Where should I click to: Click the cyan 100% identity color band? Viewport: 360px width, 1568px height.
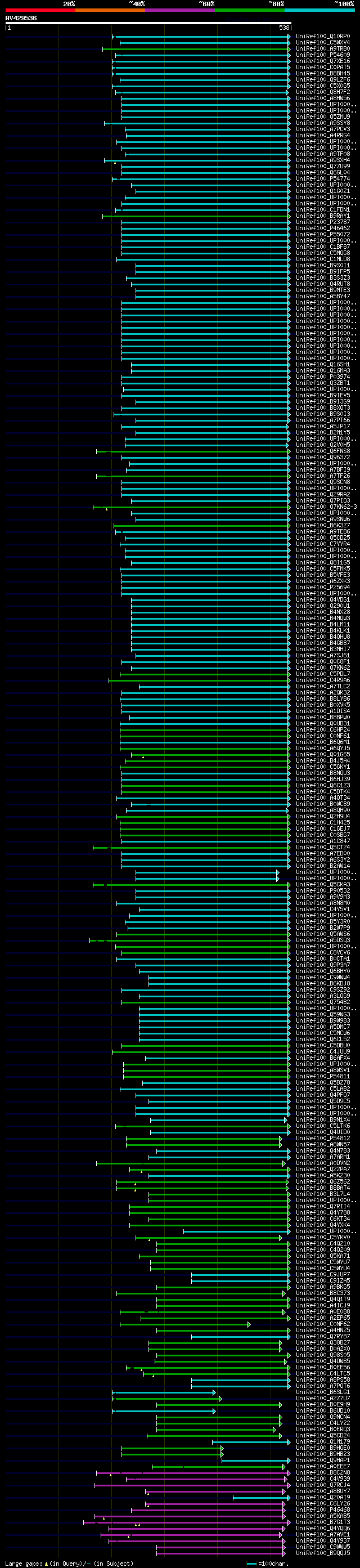tap(319, 10)
